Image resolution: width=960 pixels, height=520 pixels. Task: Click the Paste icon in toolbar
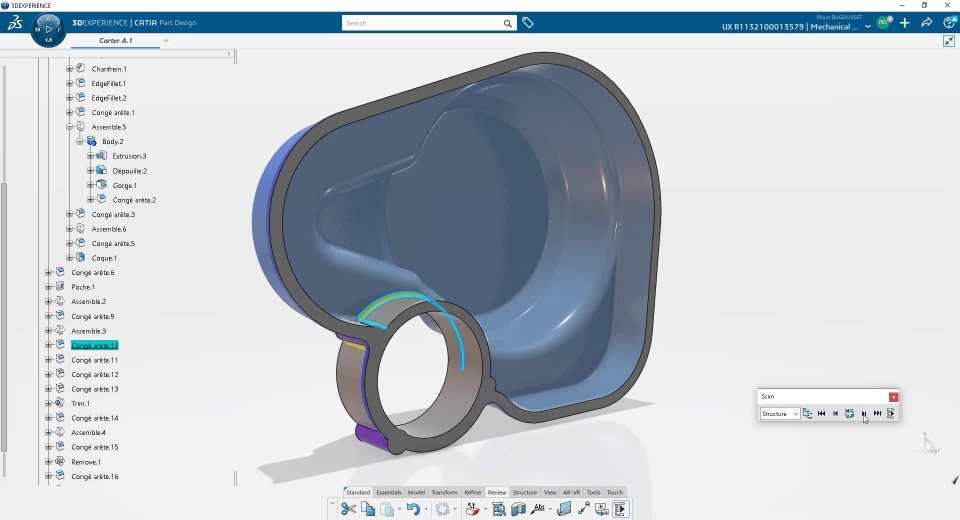tap(387, 508)
